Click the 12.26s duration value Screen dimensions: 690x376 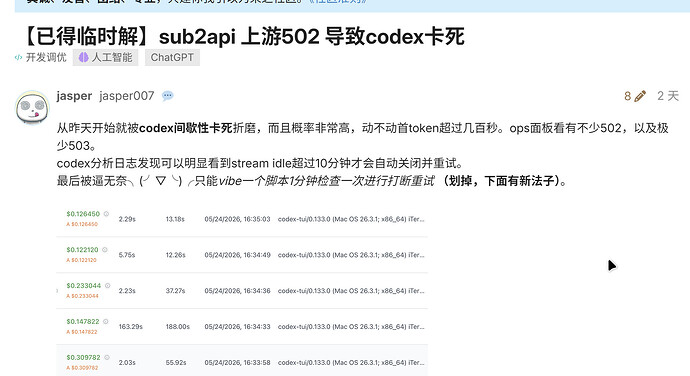coord(176,255)
